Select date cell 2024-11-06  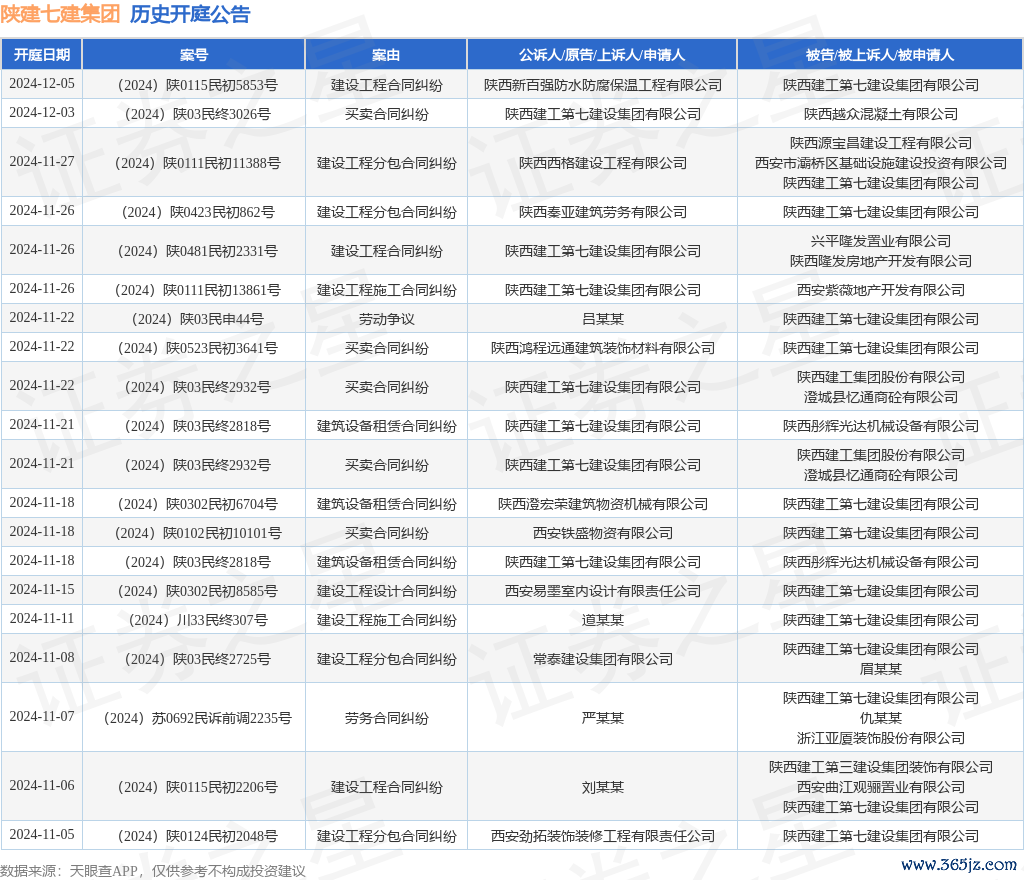coord(42,785)
